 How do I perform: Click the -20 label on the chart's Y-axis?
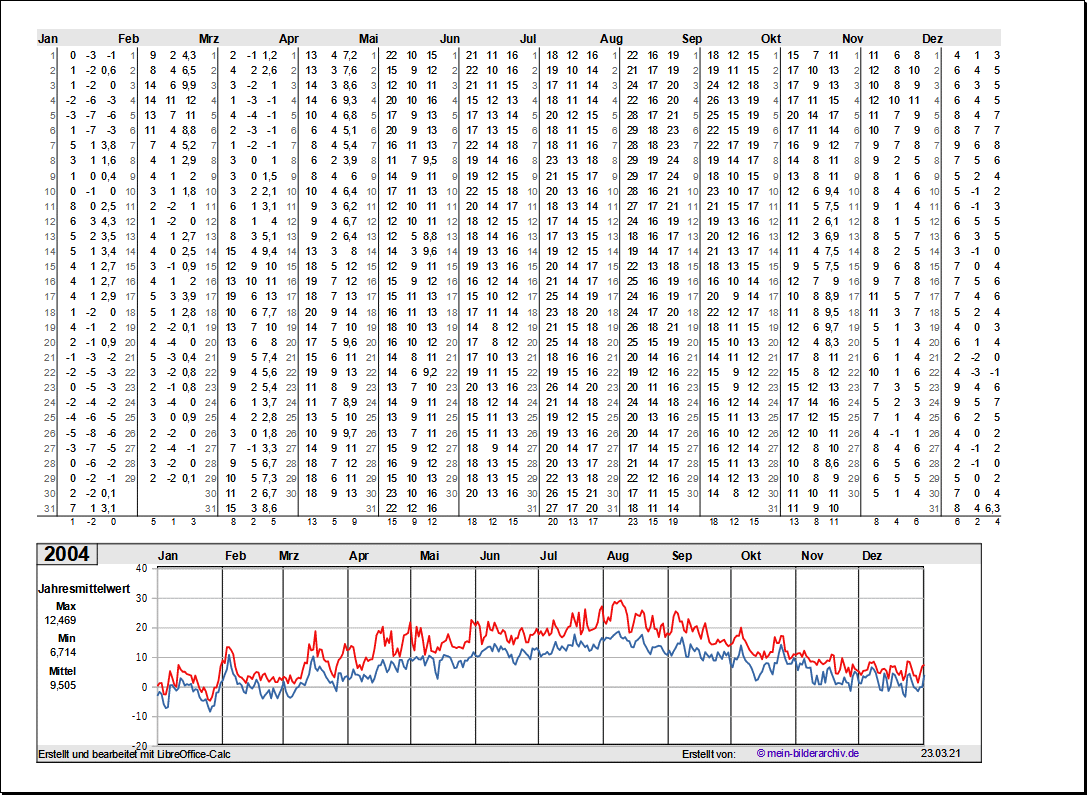coord(139,746)
